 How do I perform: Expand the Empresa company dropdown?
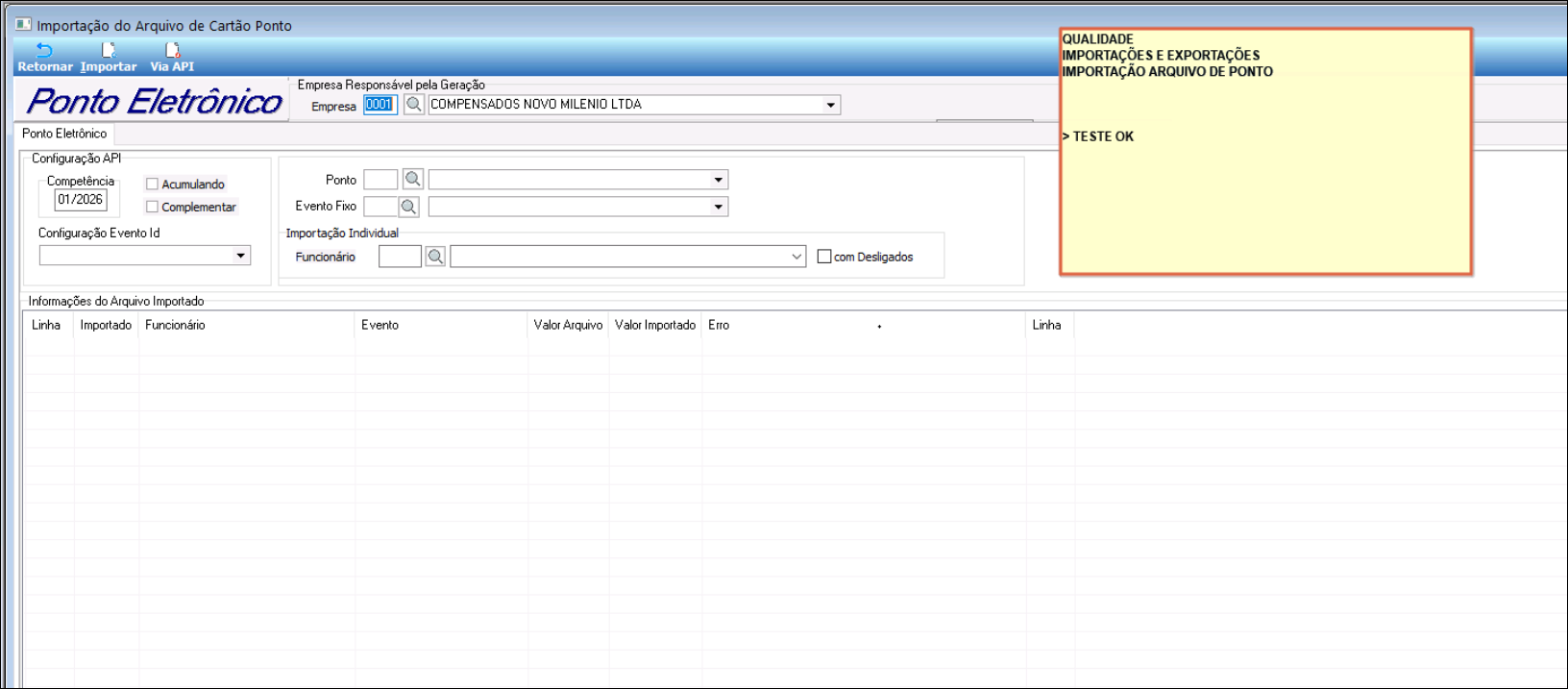tap(830, 105)
